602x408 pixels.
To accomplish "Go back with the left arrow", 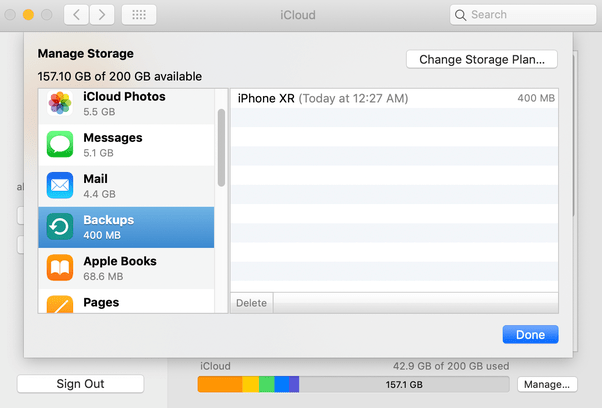I will 76,15.
